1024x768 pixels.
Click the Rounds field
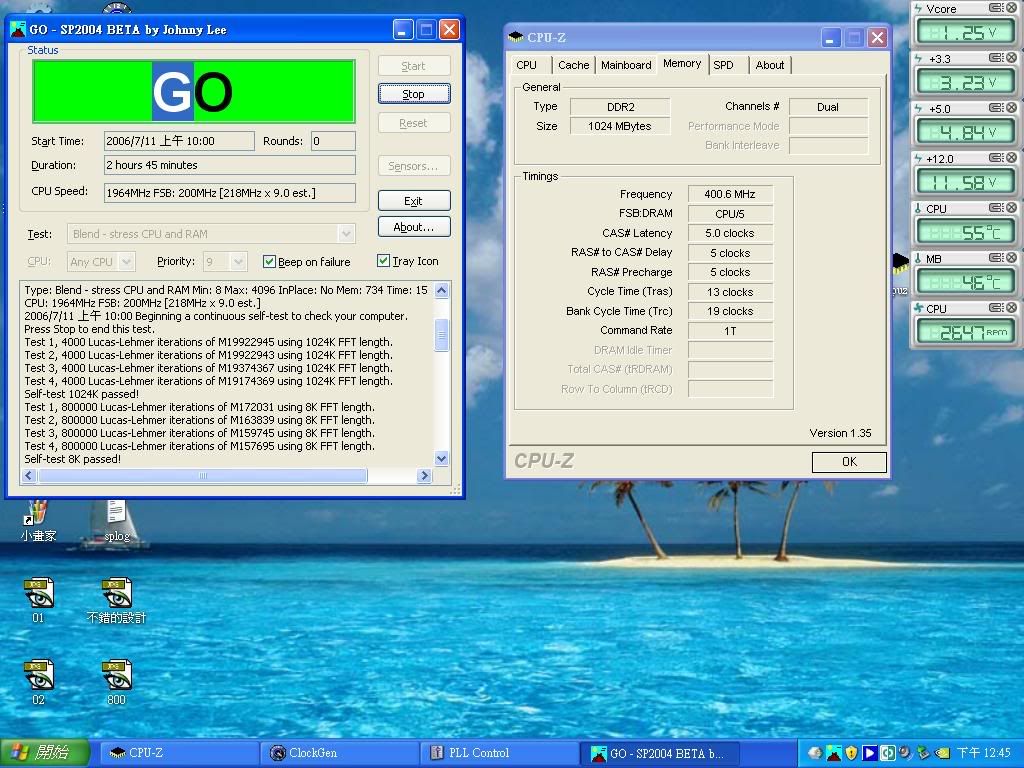pos(333,141)
